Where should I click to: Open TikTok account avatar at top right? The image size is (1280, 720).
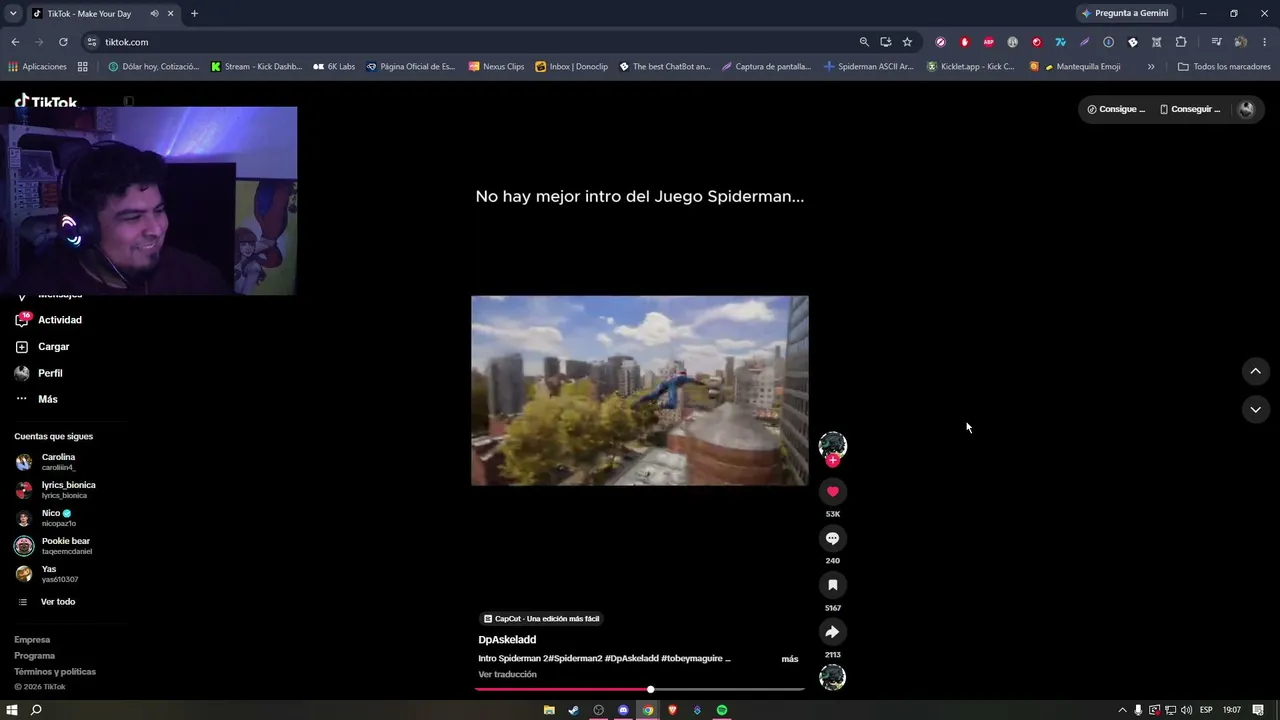[1246, 109]
